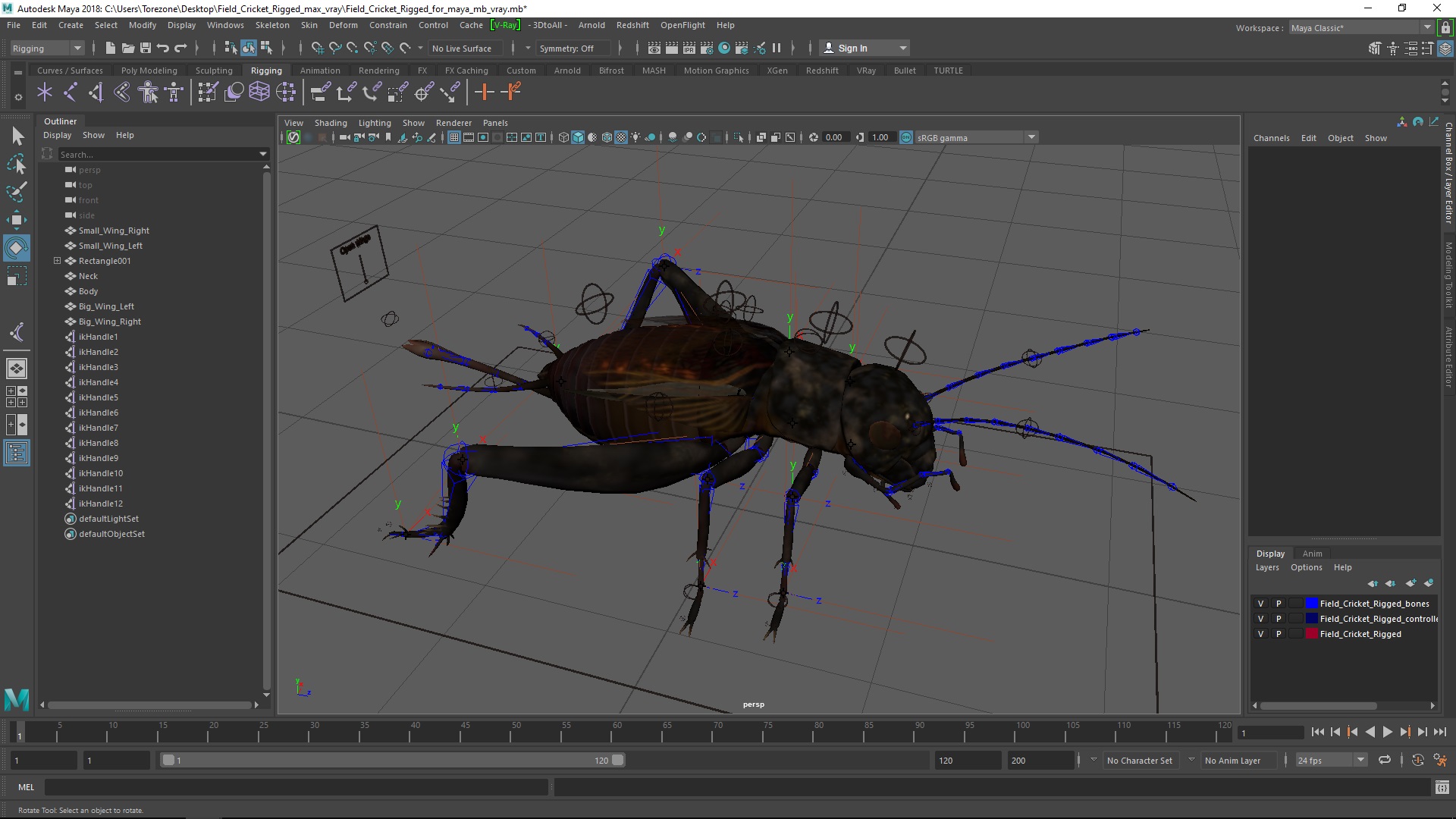Click the Redo arrow icon

pos(180,49)
